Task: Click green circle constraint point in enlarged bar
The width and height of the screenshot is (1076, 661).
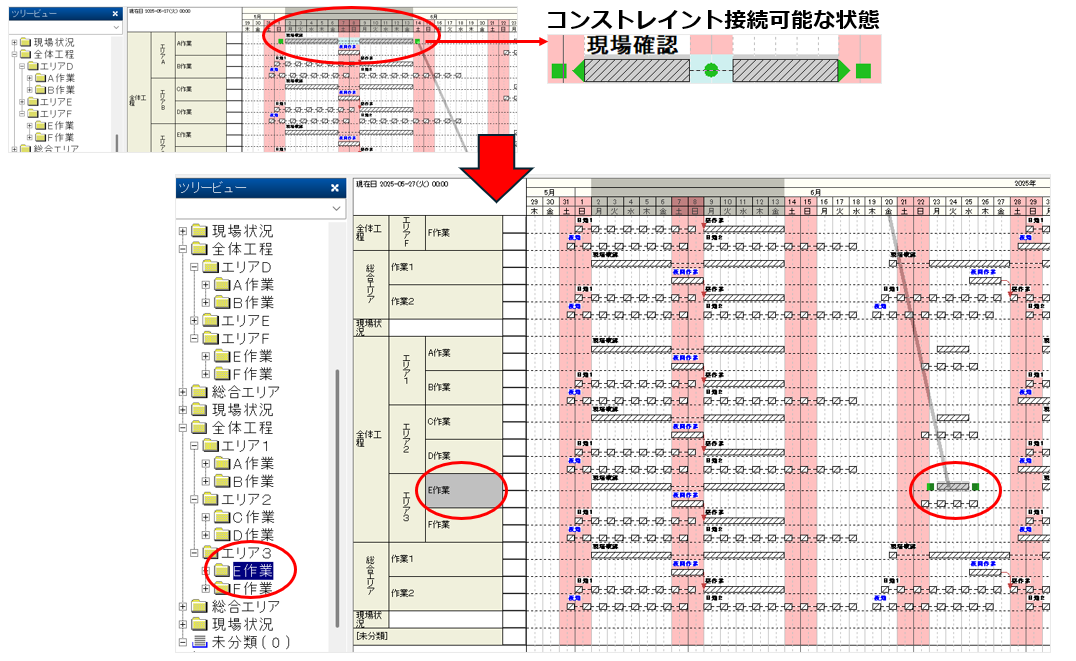Action: (x=711, y=70)
